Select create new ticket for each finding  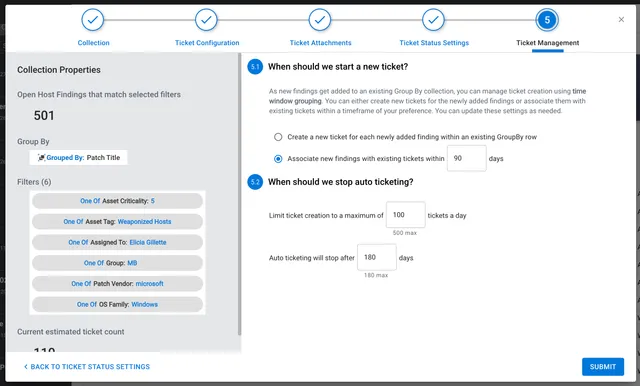278,137
